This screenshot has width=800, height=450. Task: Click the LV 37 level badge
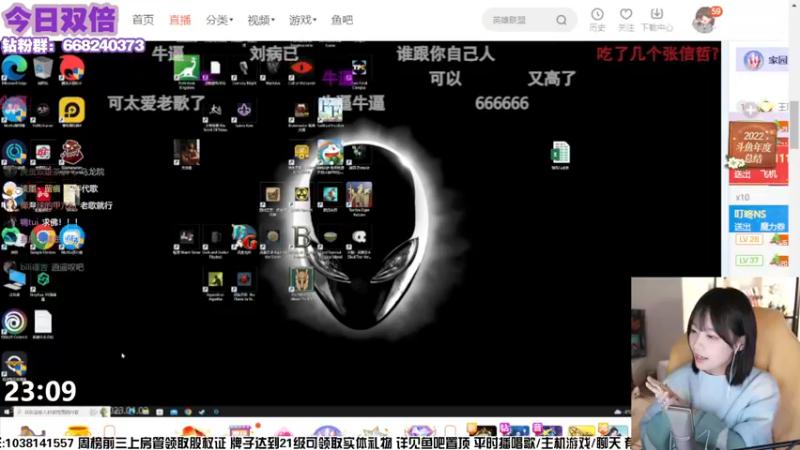749,261
